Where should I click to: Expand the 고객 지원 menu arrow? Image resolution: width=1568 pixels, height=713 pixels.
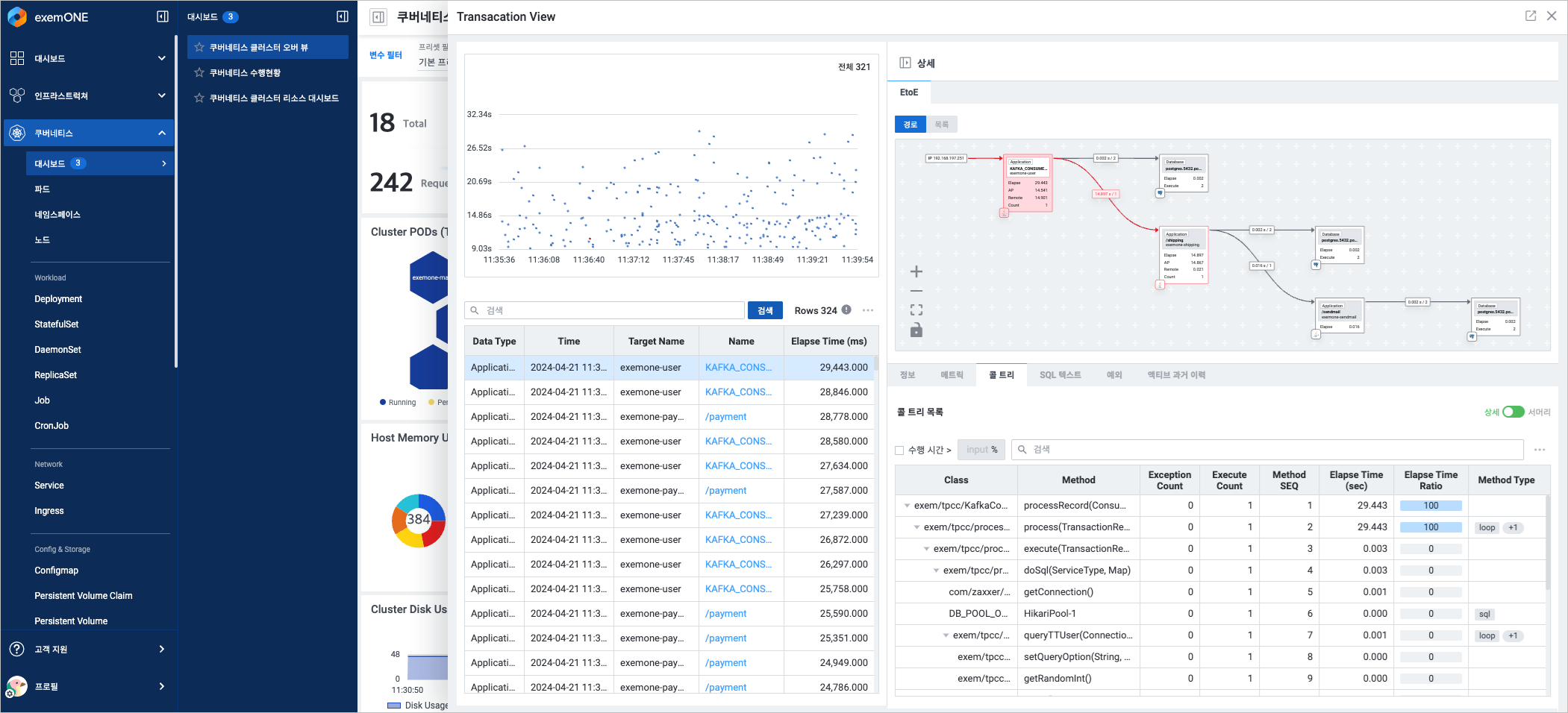pos(162,649)
